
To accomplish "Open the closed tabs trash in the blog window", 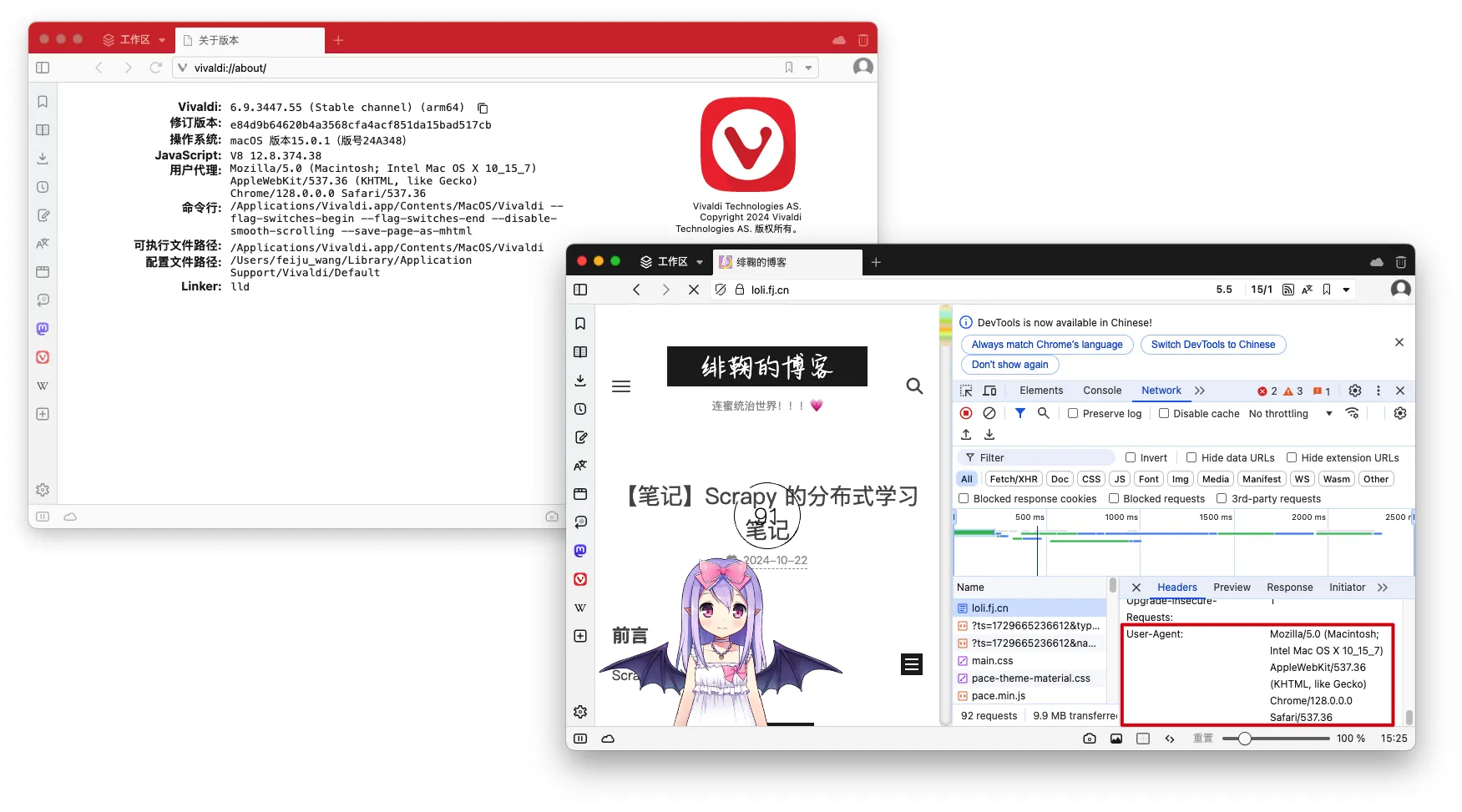I will click(1401, 262).
